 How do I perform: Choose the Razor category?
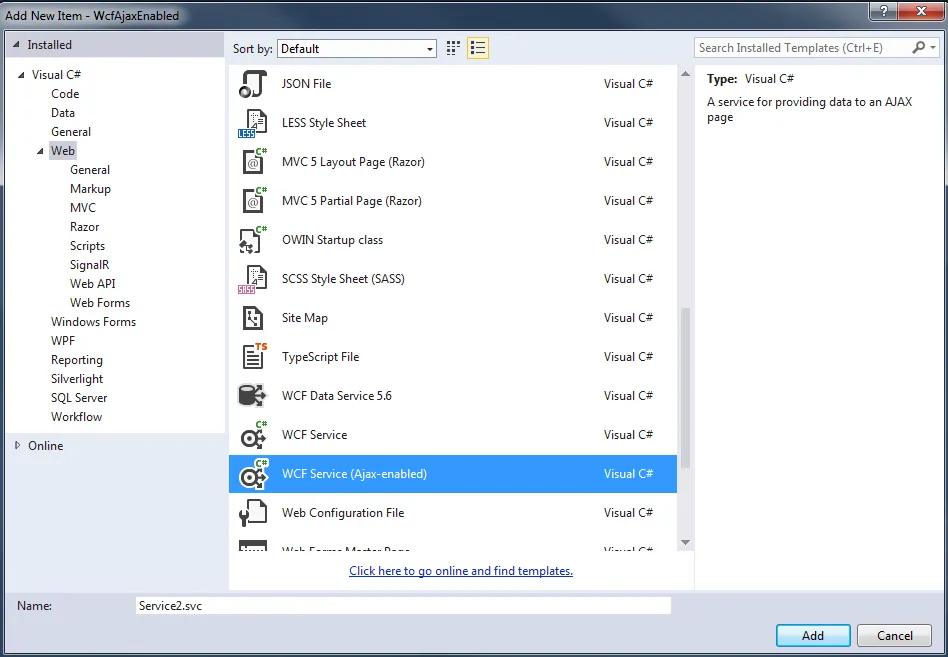tap(85, 227)
